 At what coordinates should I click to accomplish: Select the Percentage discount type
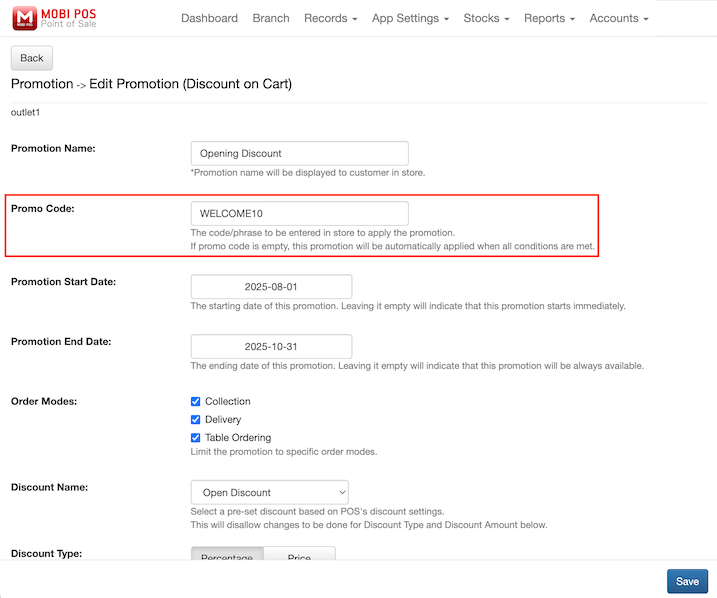pos(227,554)
